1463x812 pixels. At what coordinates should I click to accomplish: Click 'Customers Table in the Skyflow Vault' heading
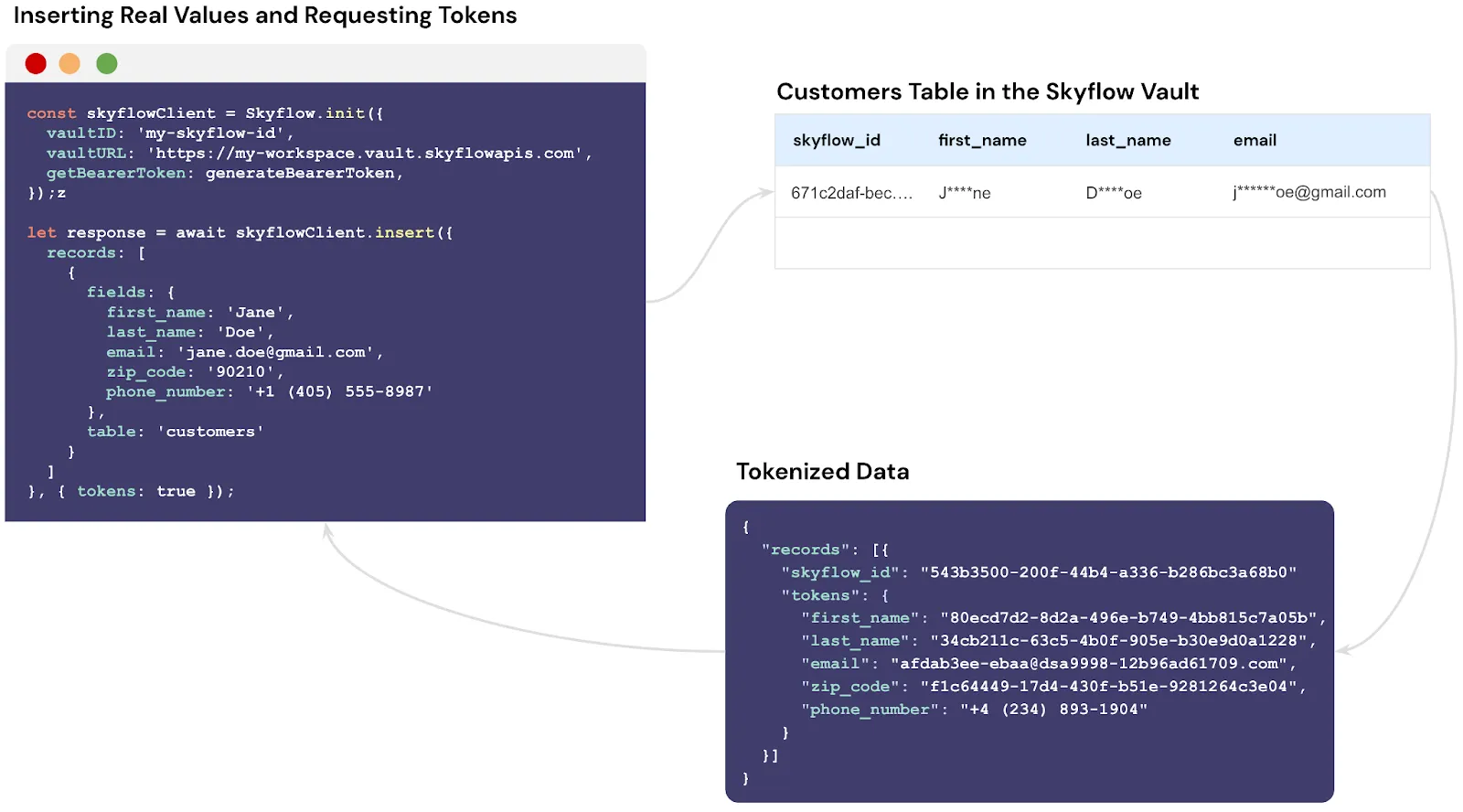click(x=987, y=91)
